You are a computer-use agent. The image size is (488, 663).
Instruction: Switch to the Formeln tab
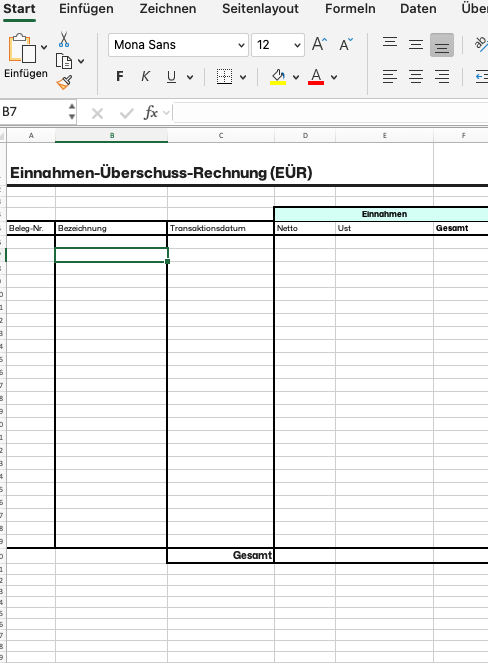click(350, 8)
